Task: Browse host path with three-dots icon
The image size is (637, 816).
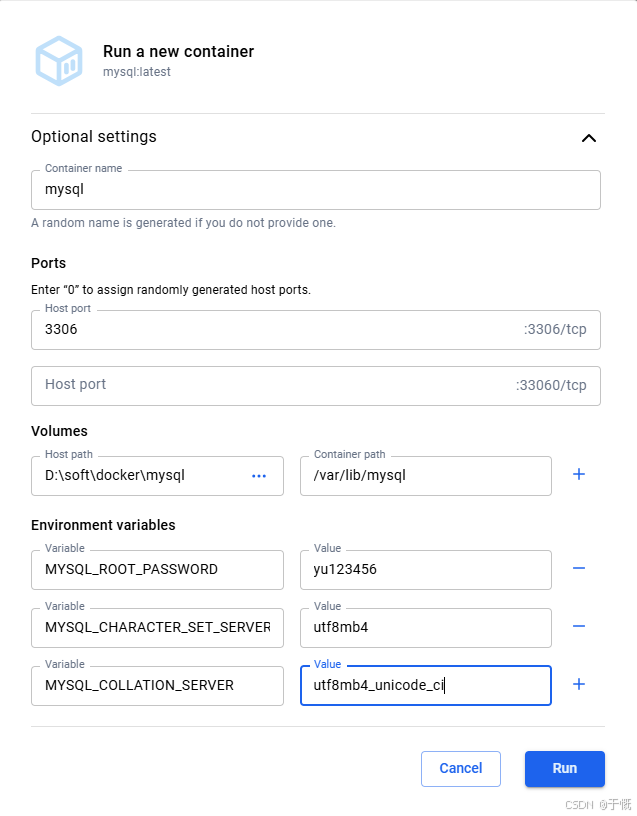Action: 259,476
